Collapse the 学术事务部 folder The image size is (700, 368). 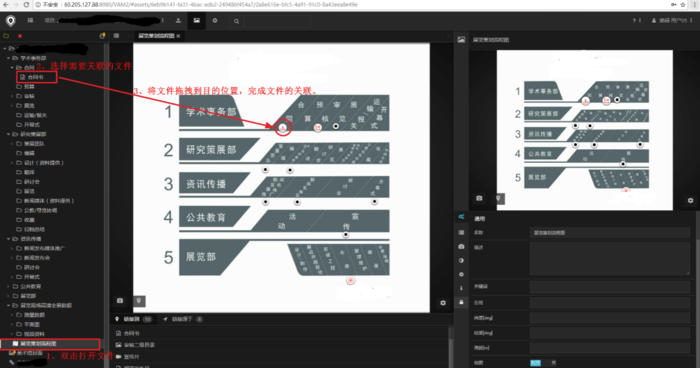click(x=8, y=58)
